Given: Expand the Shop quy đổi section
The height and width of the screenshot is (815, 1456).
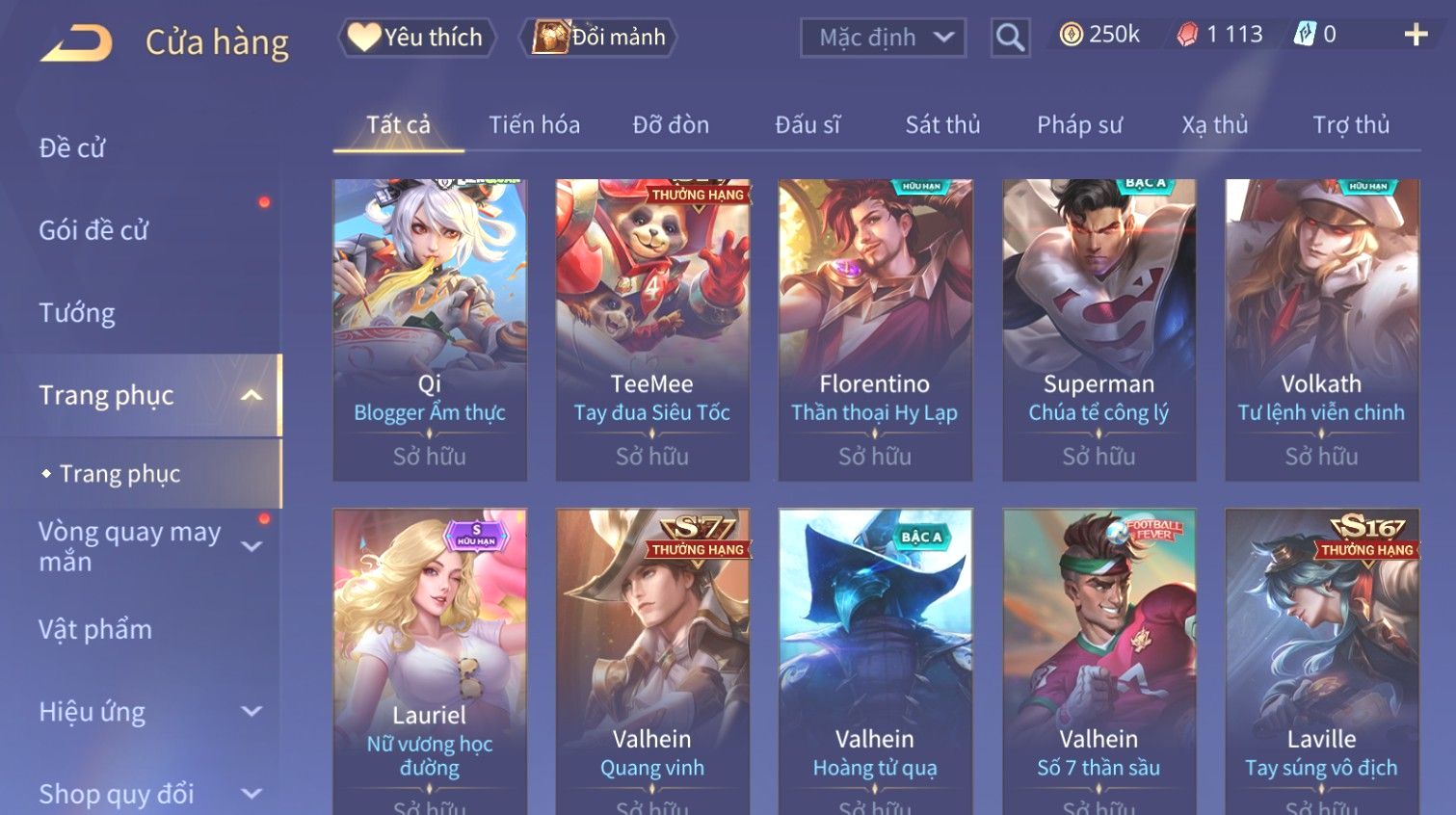Looking at the screenshot, I should tap(251, 794).
